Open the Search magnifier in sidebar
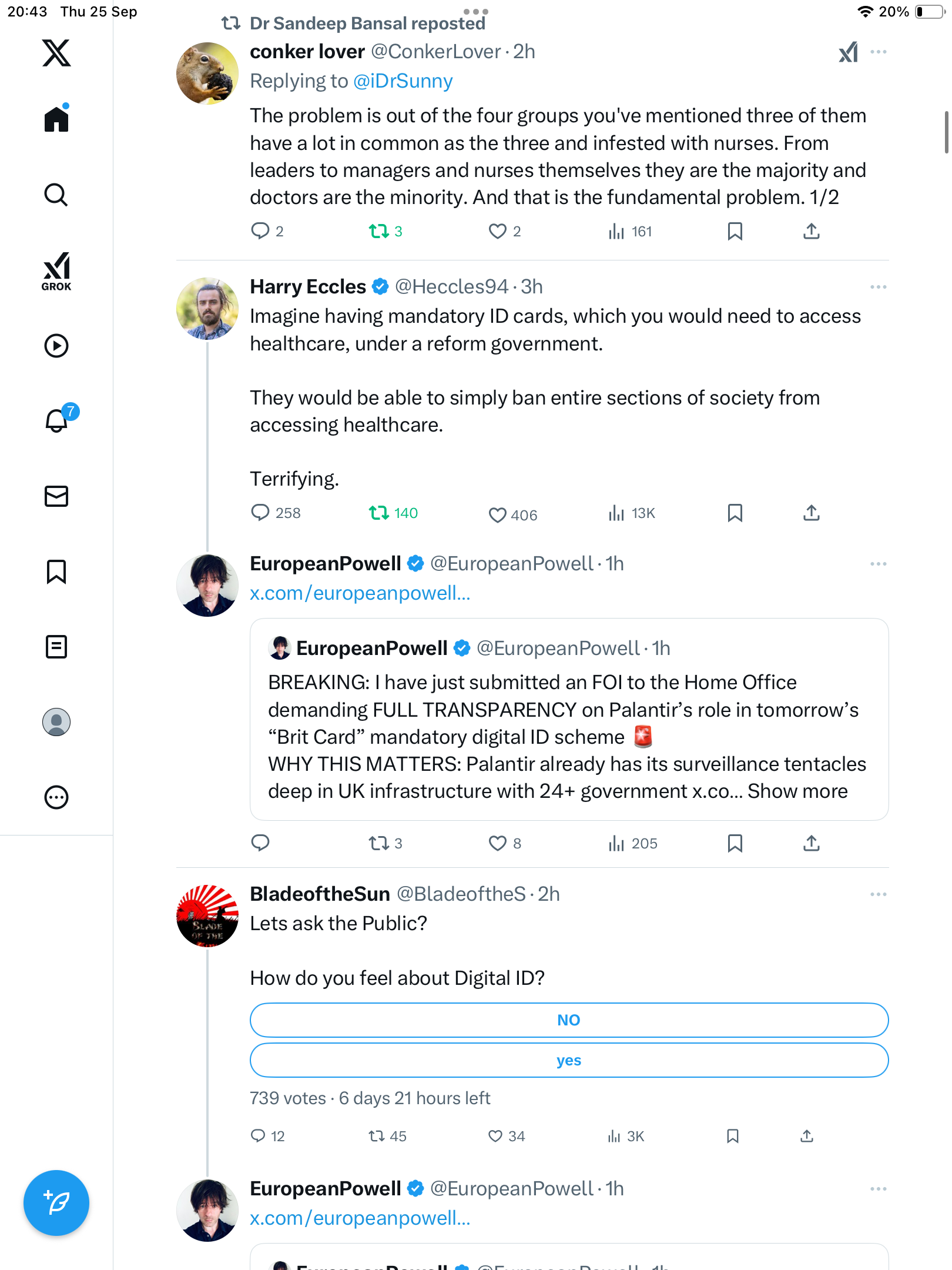952x1270 pixels. click(x=56, y=195)
